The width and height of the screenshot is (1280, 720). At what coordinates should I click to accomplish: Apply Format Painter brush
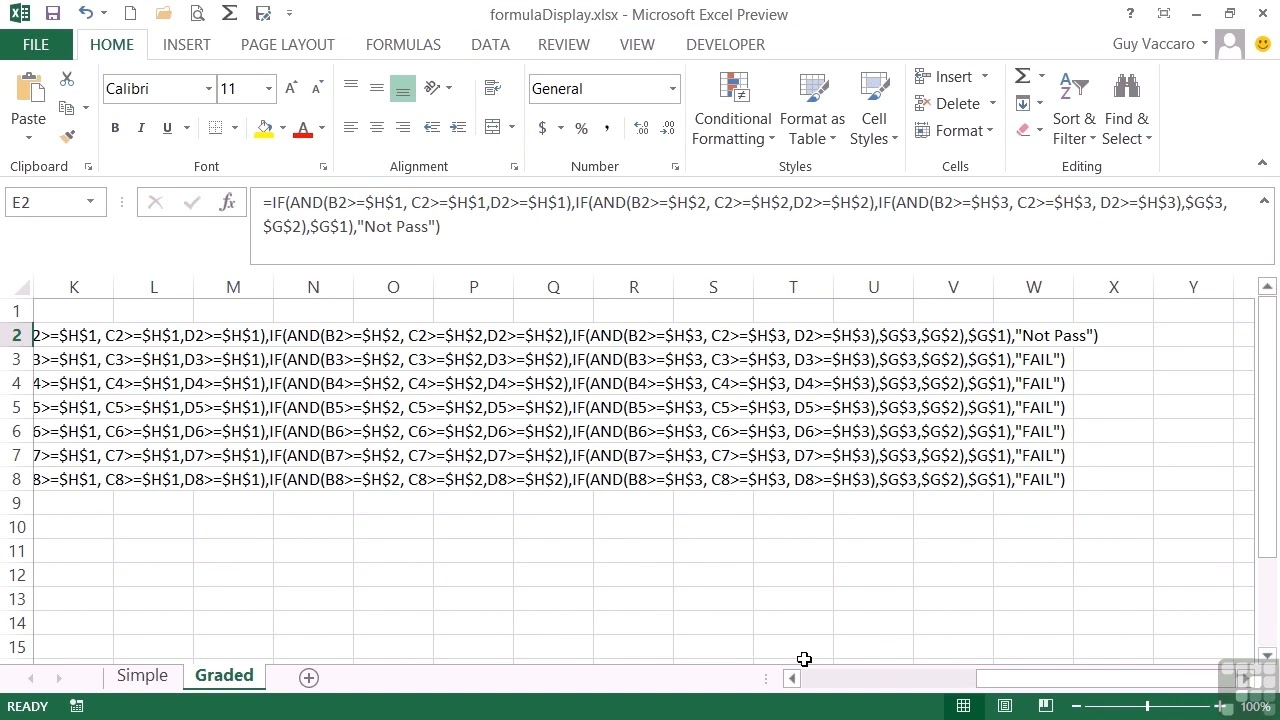point(67,136)
